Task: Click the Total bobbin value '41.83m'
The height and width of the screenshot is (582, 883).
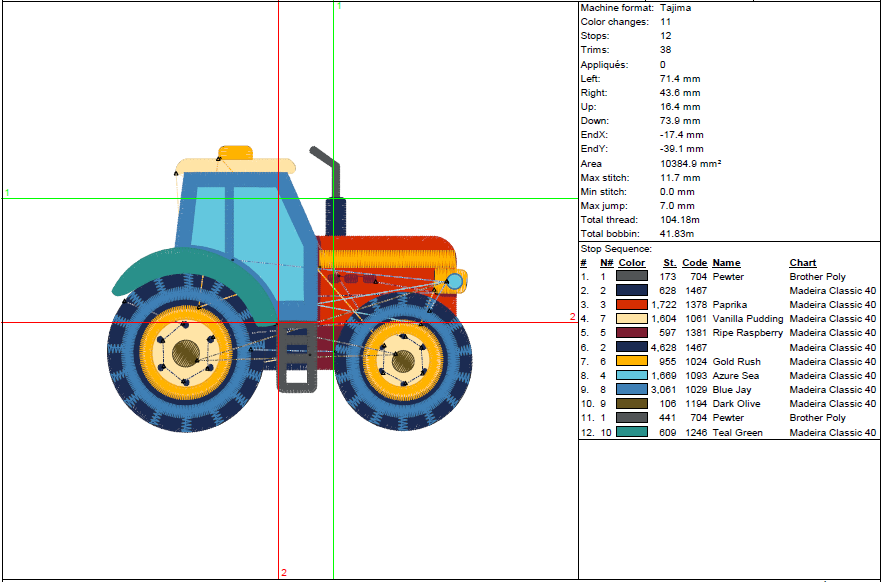Action: point(677,233)
